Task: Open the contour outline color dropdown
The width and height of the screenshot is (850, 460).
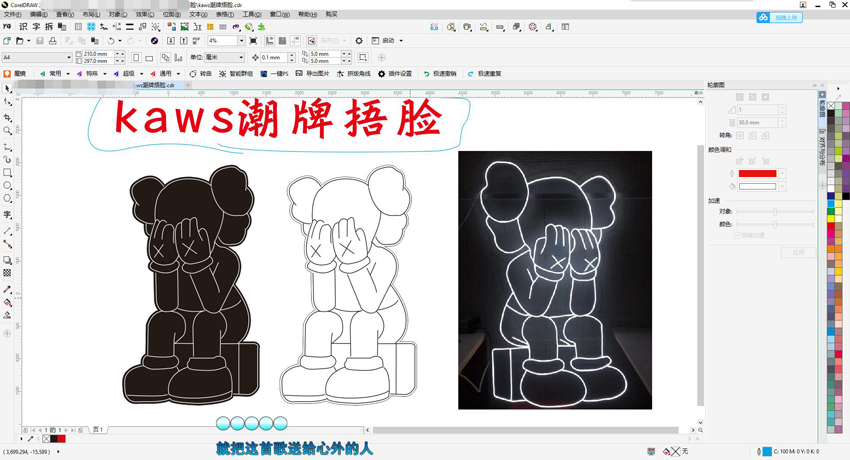Action: [782, 173]
